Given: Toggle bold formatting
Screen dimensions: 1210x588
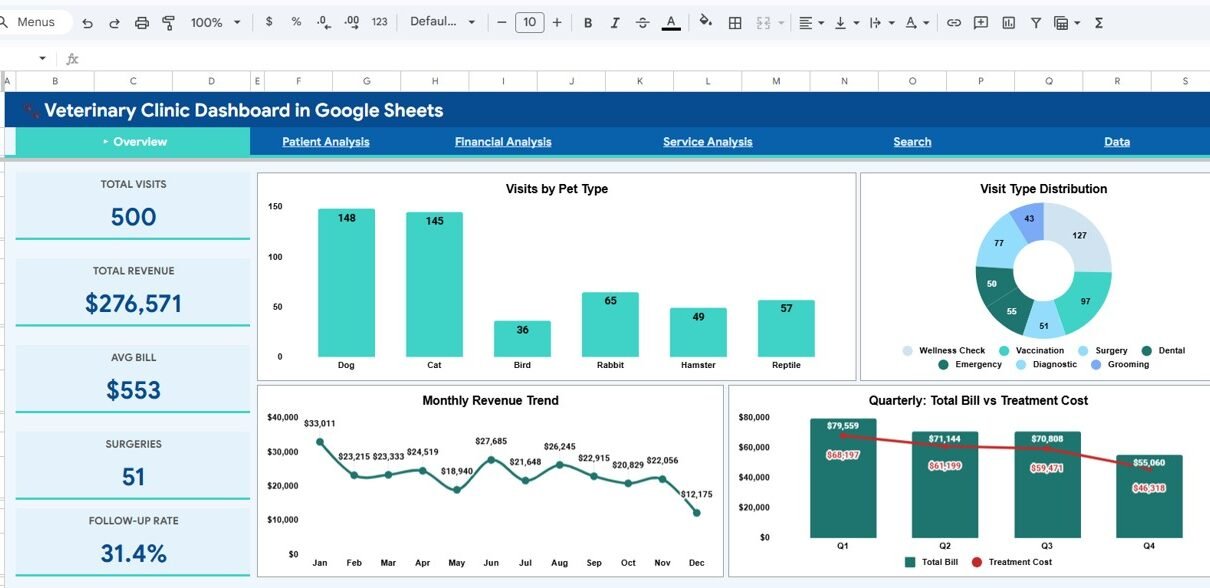Looking at the screenshot, I should tap(588, 22).
